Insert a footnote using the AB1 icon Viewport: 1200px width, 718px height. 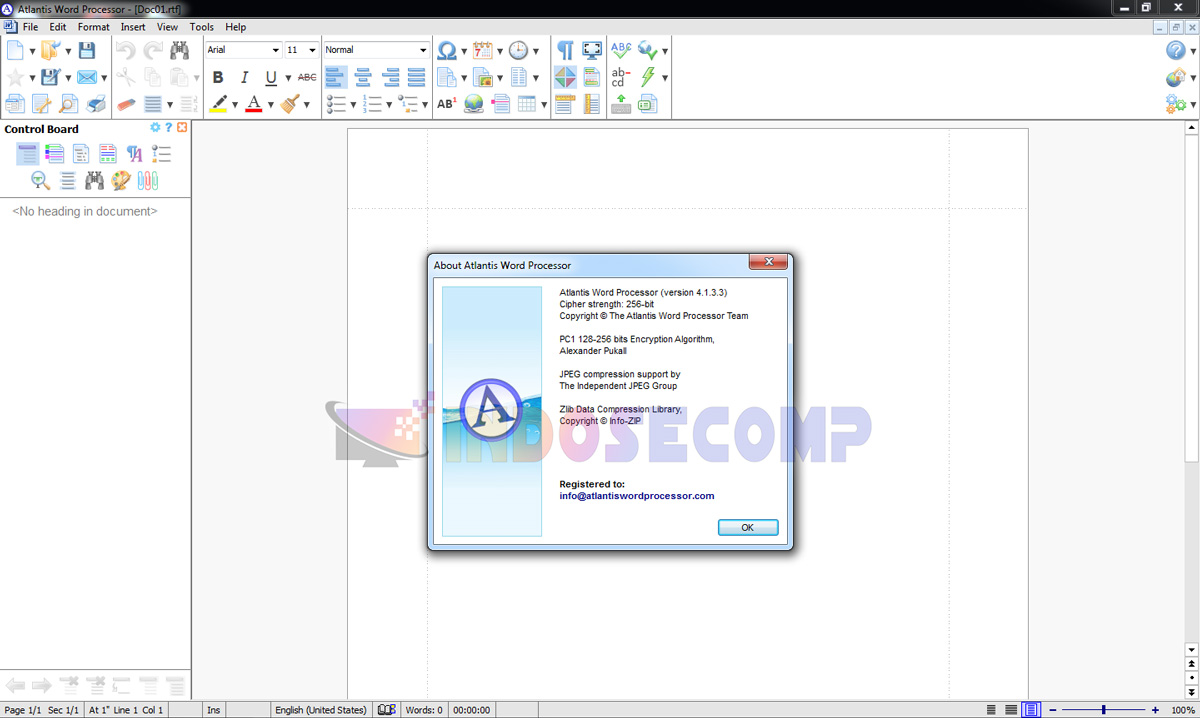pyautogui.click(x=447, y=103)
